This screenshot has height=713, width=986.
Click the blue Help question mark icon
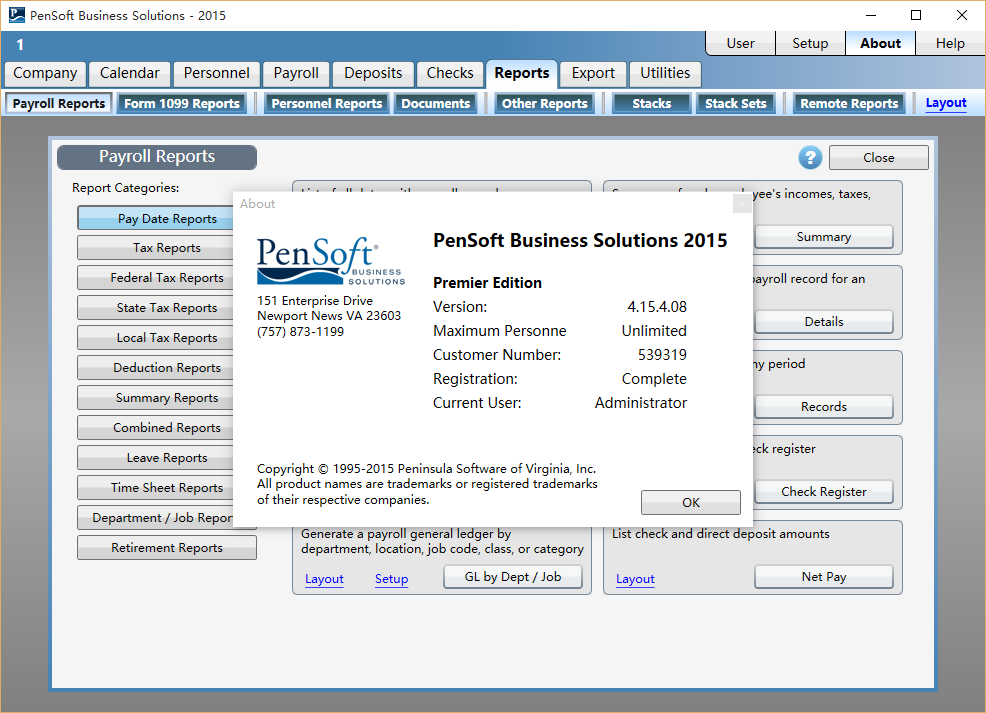810,157
